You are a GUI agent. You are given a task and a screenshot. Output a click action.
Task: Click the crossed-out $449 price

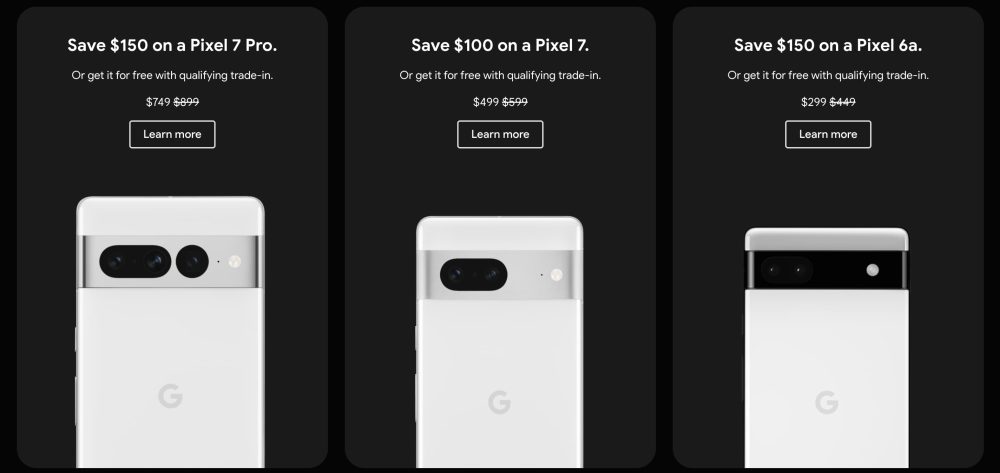pyautogui.click(x=842, y=102)
